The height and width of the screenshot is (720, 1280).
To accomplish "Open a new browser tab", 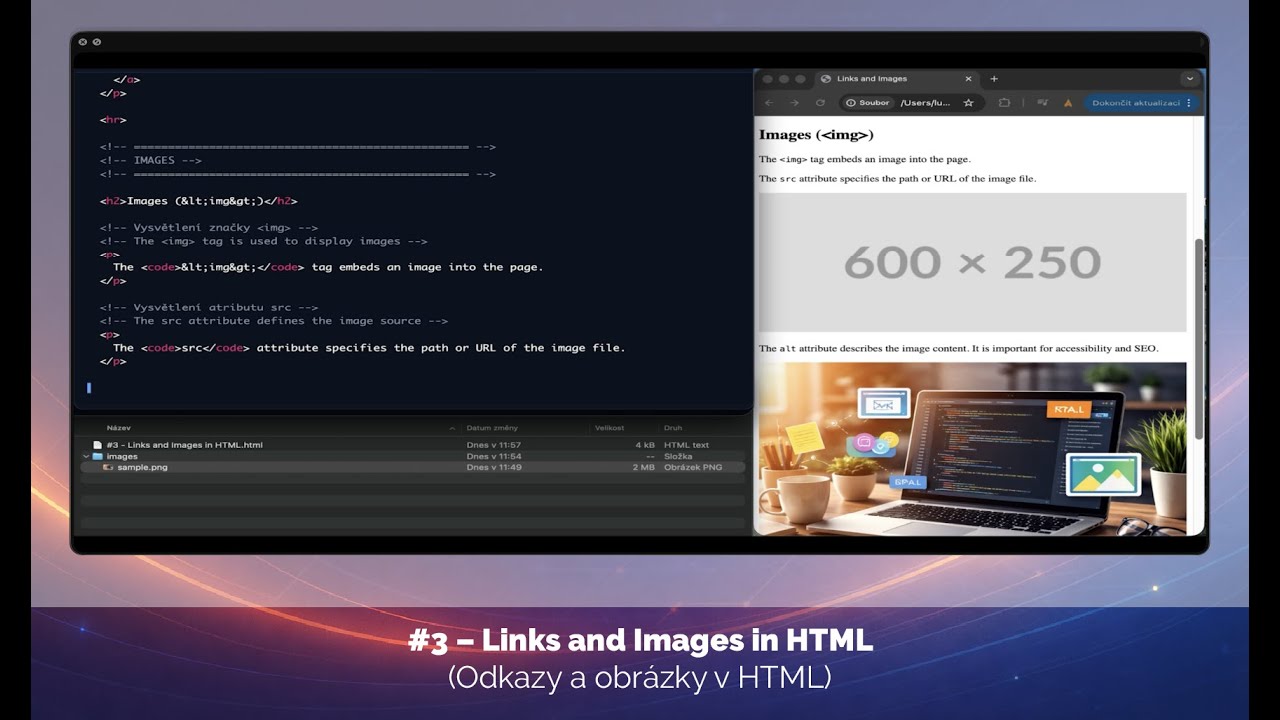I will click(994, 79).
